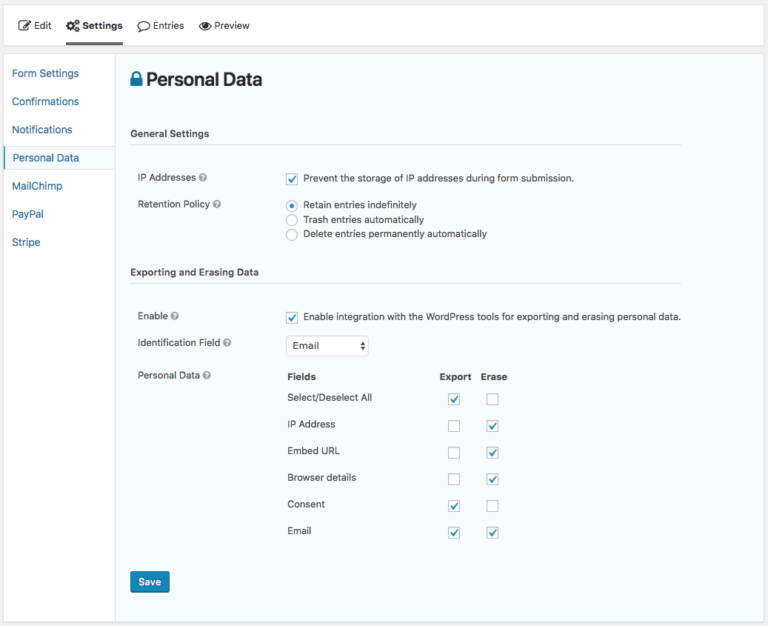Viewport: 768px width, 626px height.
Task: Open the Entries tab
Action: pyautogui.click(x=161, y=25)
